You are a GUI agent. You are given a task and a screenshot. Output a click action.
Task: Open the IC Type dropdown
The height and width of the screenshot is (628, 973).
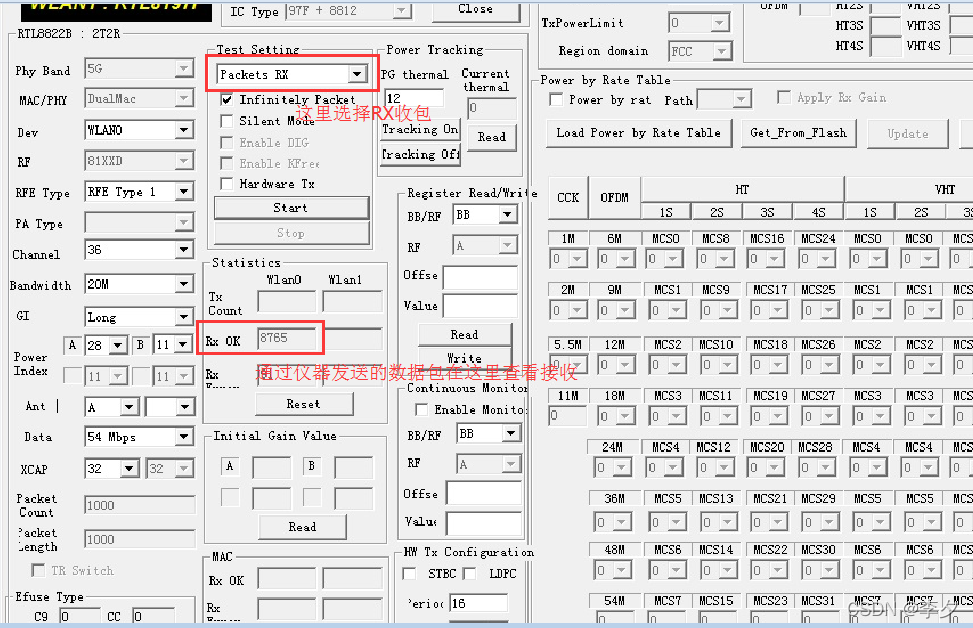point(401,11)
